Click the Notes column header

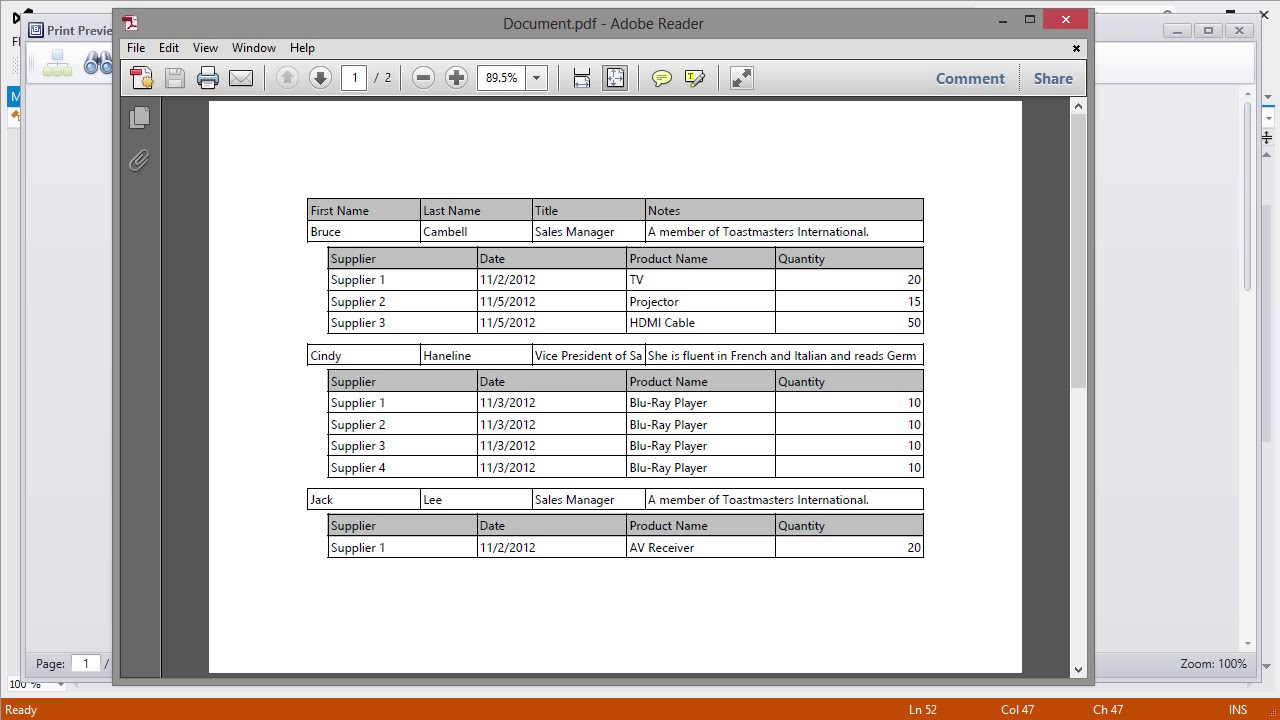click(784, 210)
